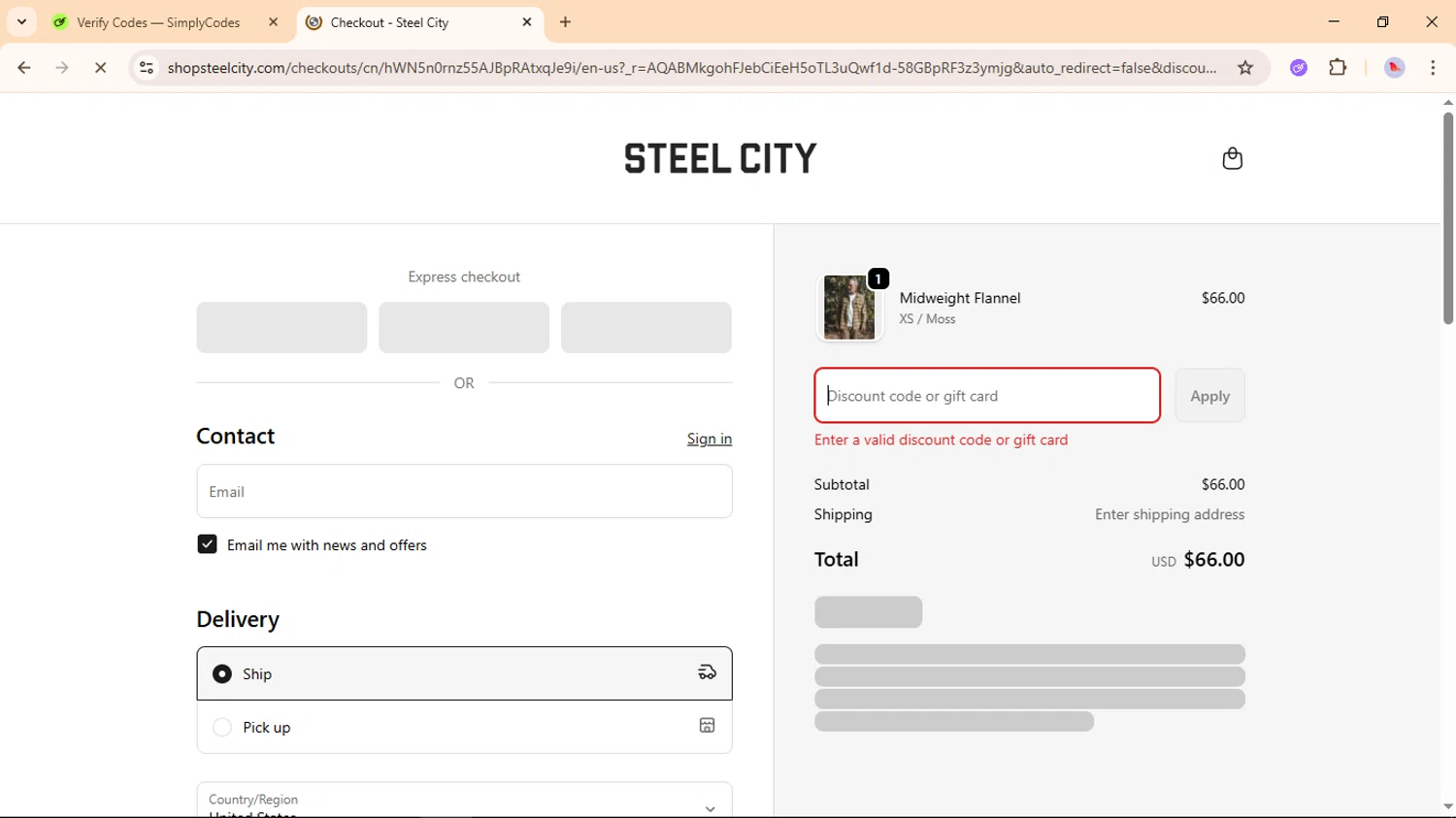1456x818 pixels.
Task: Open site information icon in address bar
Action: pos(147,68)
